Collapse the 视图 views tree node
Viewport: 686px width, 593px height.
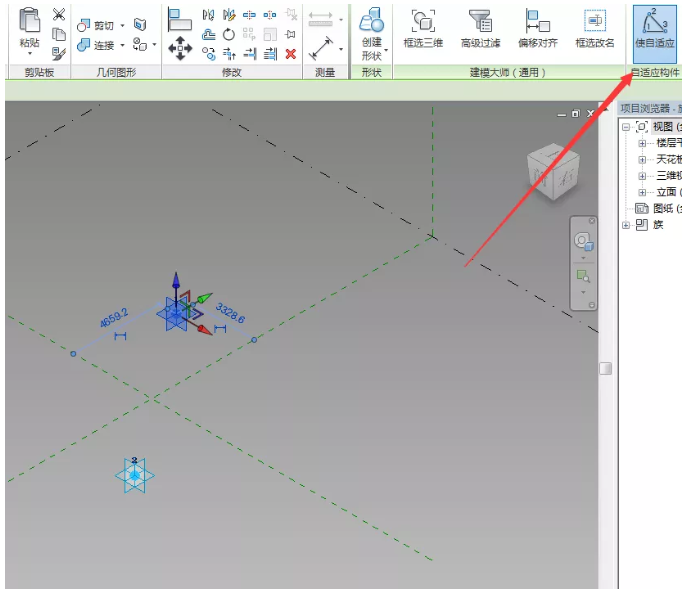tap(626, 127)
